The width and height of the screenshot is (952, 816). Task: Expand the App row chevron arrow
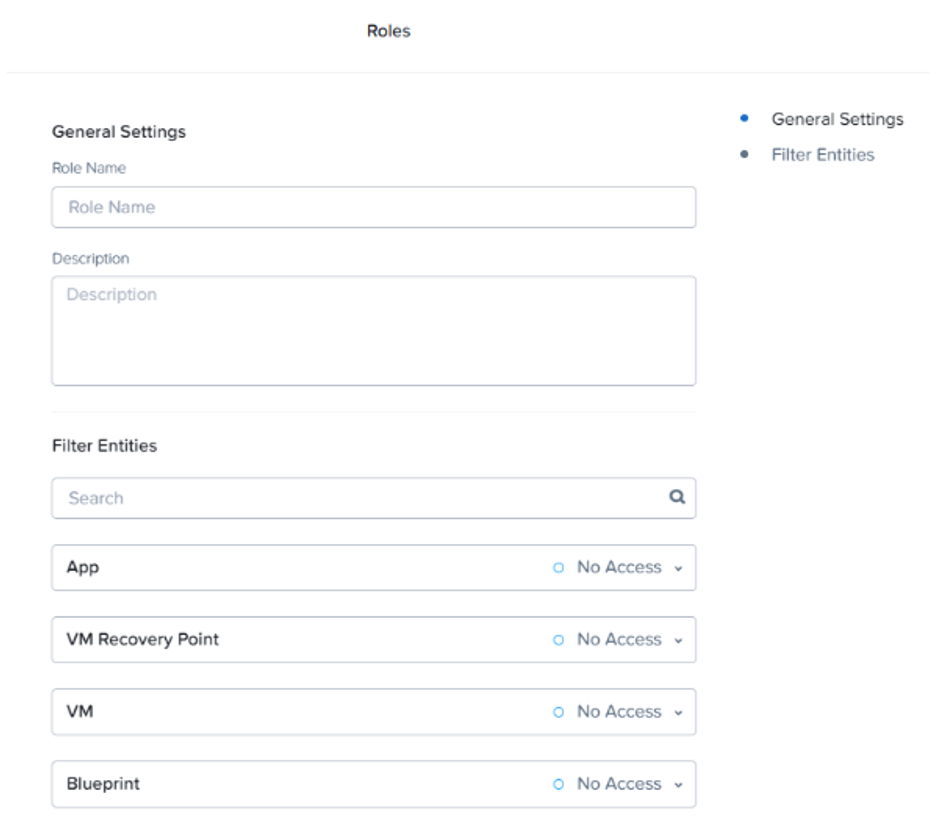(x=679, y=568)
